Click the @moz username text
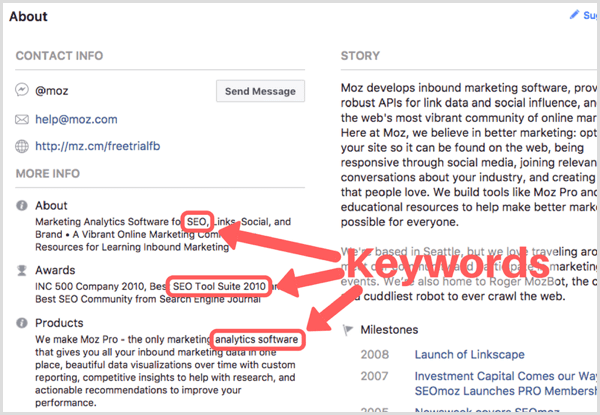Screen dimensions: 600x415 click(x=52, y=91)
